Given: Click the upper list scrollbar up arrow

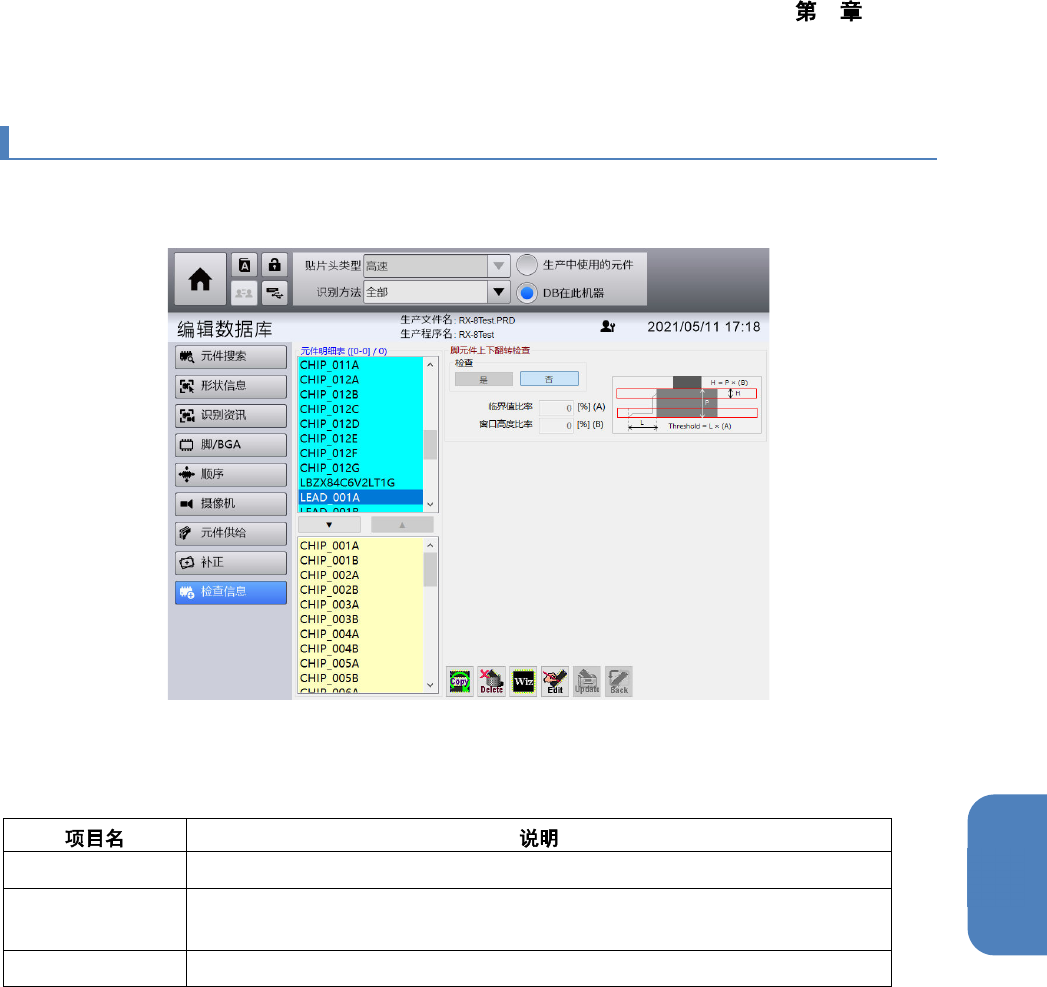Looking at the screenshot, I should click(x=430, y=365).
